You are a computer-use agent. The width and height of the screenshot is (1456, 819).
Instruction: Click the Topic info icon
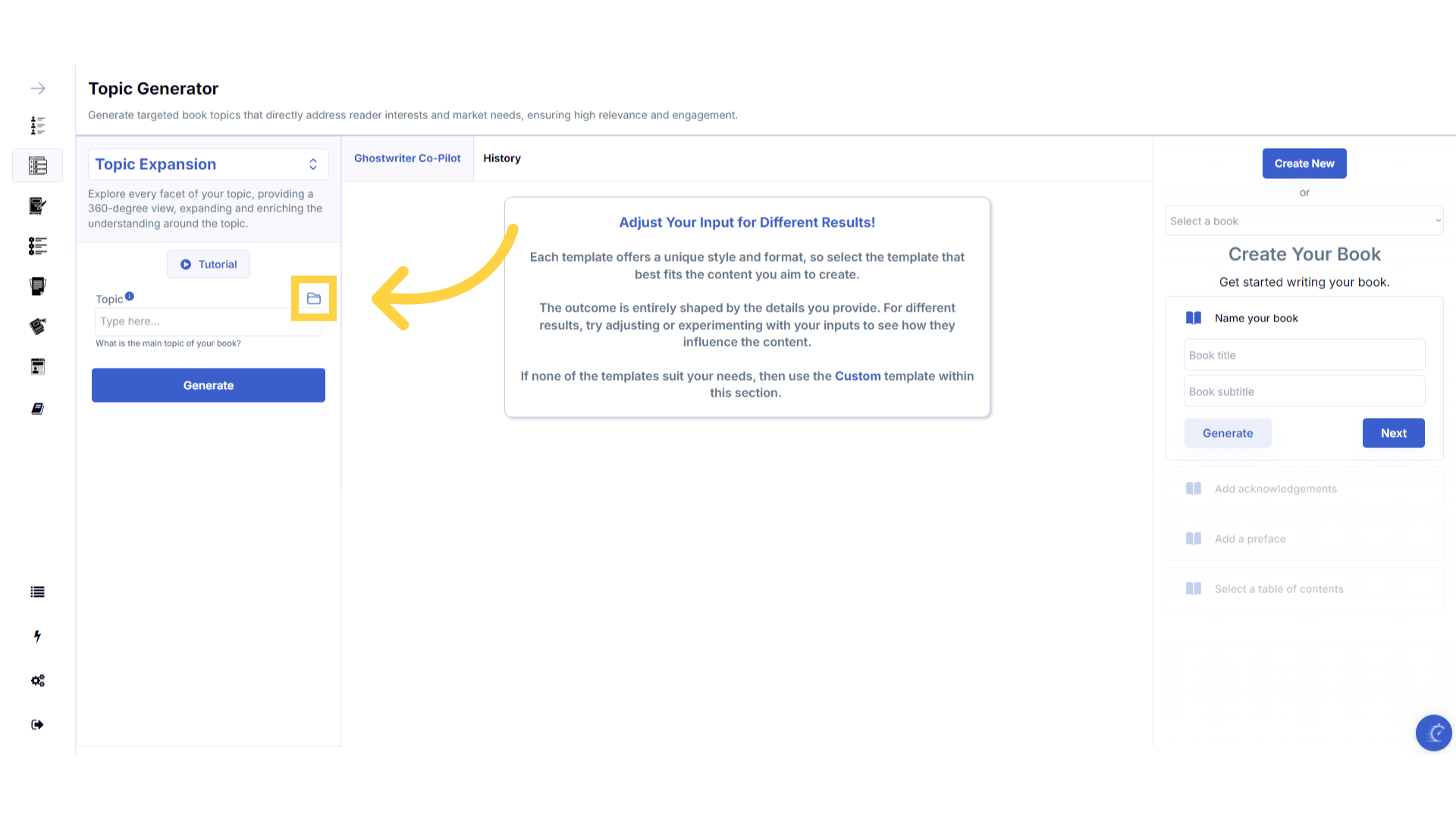pyautogui.click(x=130, y=297)
